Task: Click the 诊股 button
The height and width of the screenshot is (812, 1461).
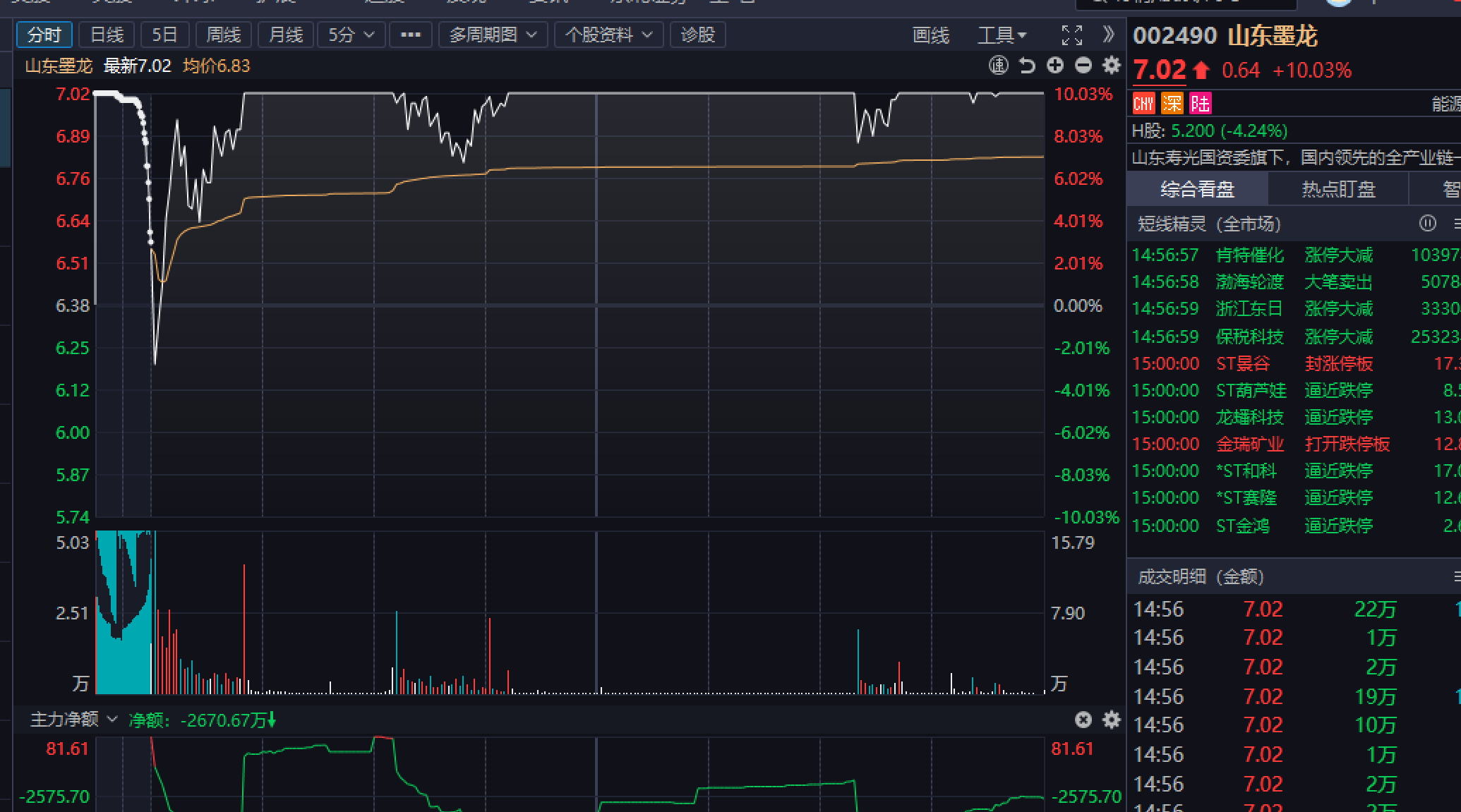Action: tap(697, 35)
